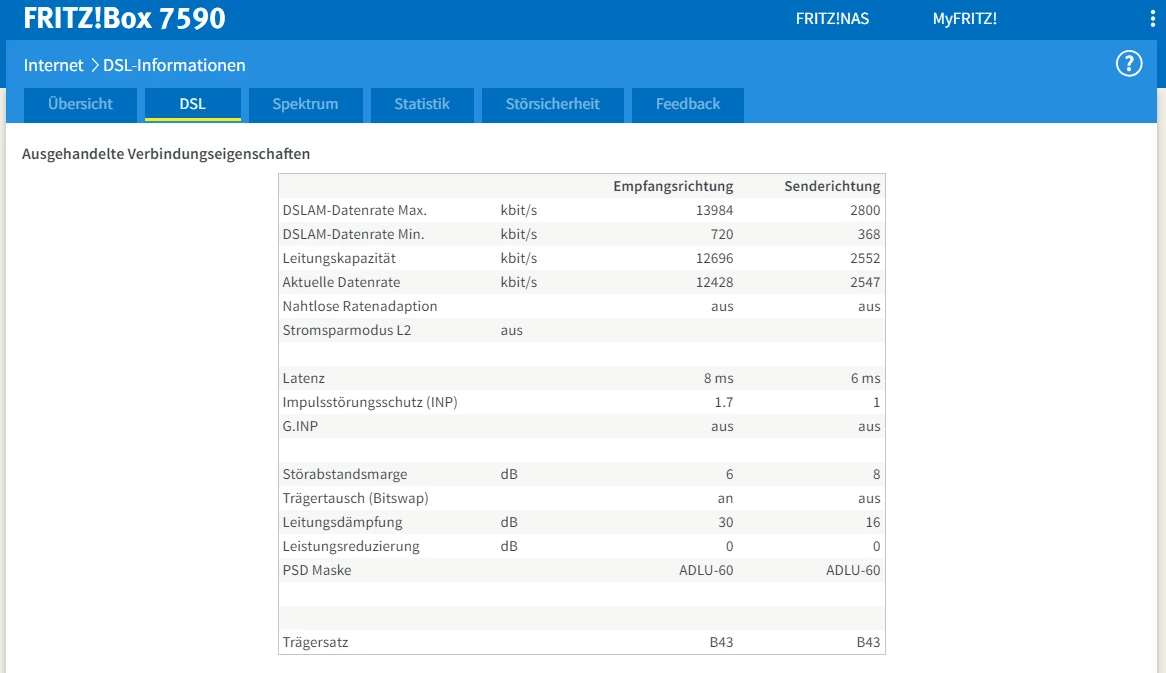The image size is (1166, 673).
Task: Select the Feedback tab
Action: tap(687, 104)
